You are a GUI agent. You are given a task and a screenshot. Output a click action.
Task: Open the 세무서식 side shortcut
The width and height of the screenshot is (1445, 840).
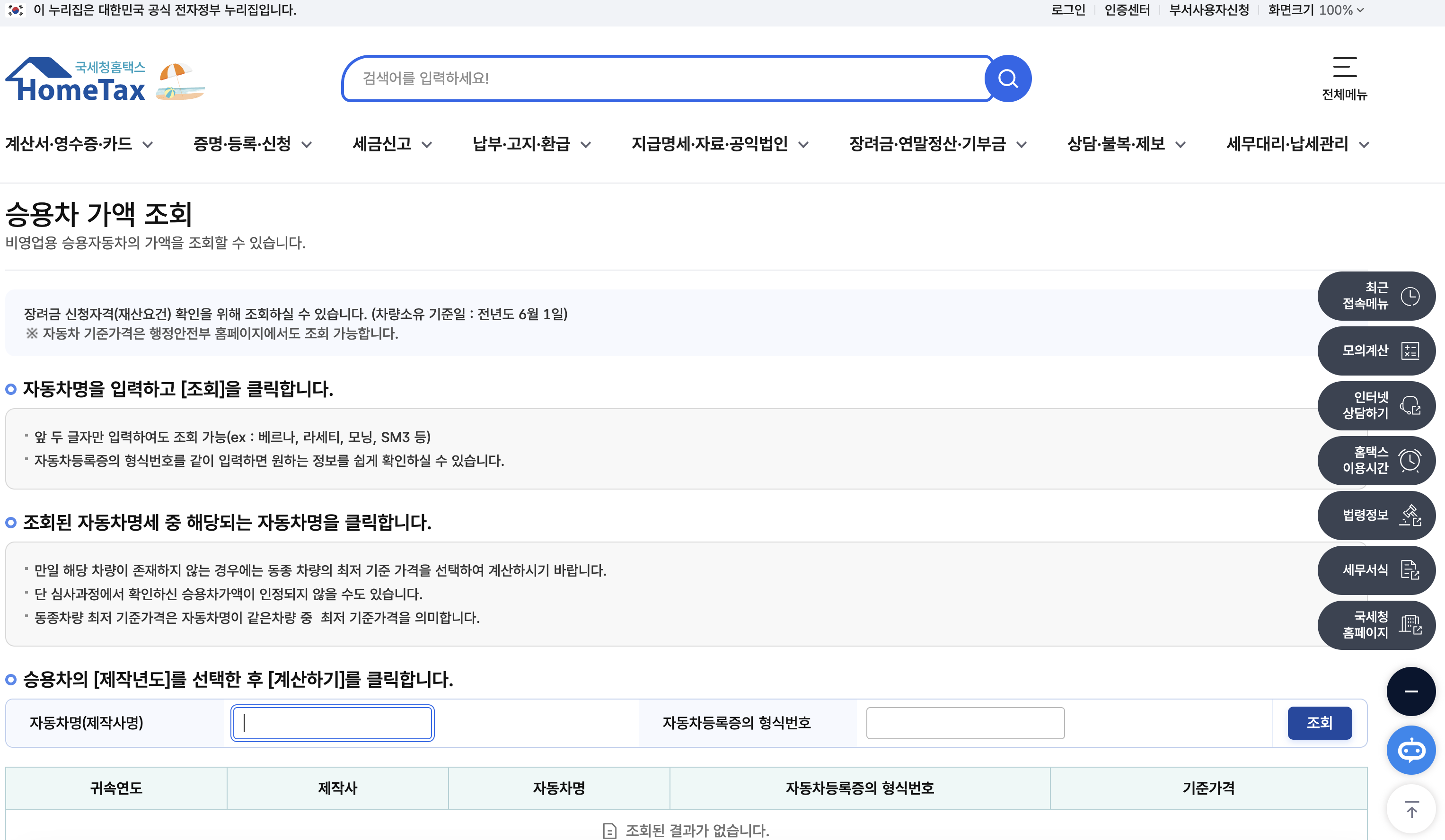click(x=1375, y=570)
